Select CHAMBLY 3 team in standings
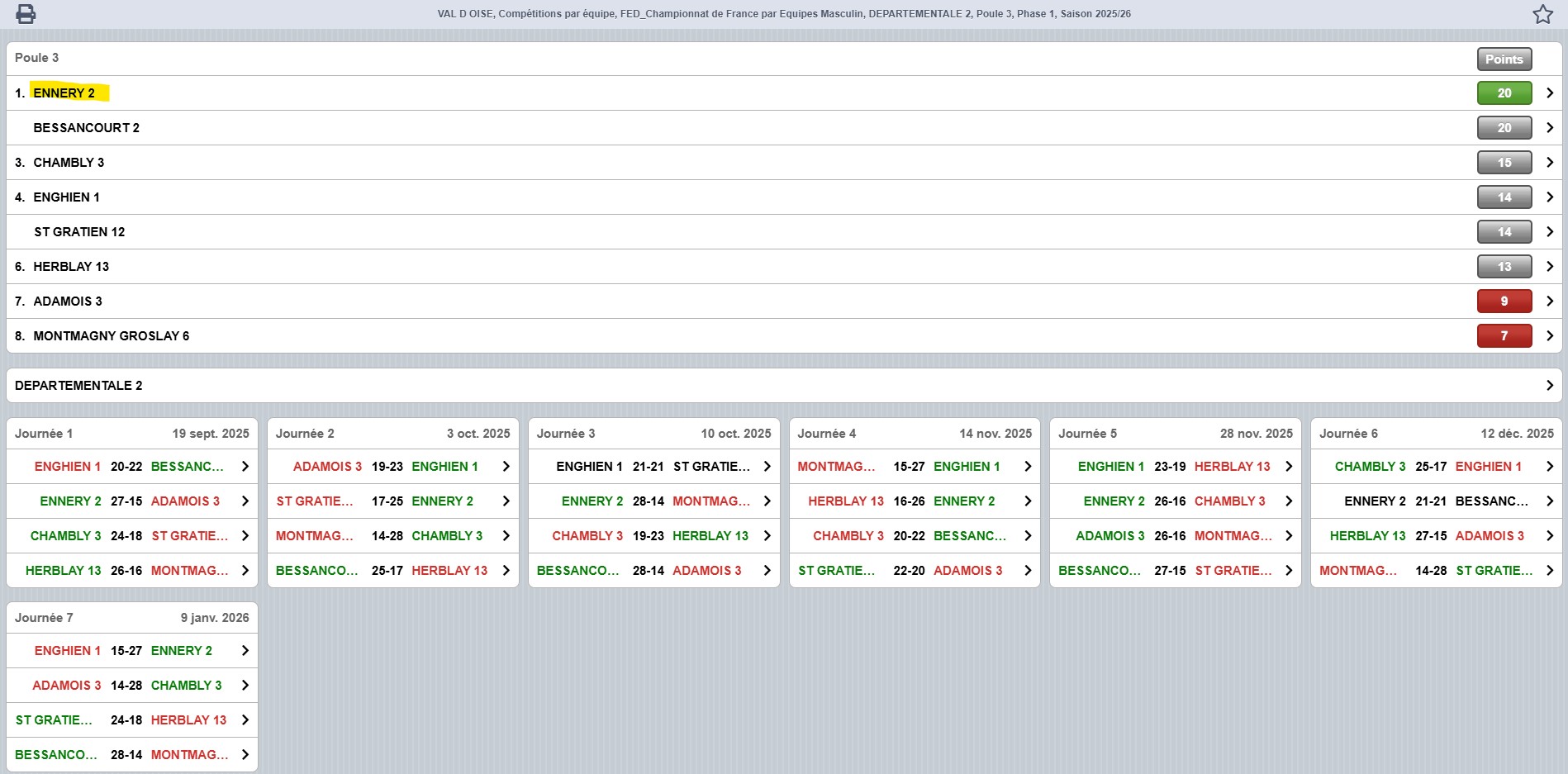The width and height of the screenshot is (1568, 774). pos(69,163)
